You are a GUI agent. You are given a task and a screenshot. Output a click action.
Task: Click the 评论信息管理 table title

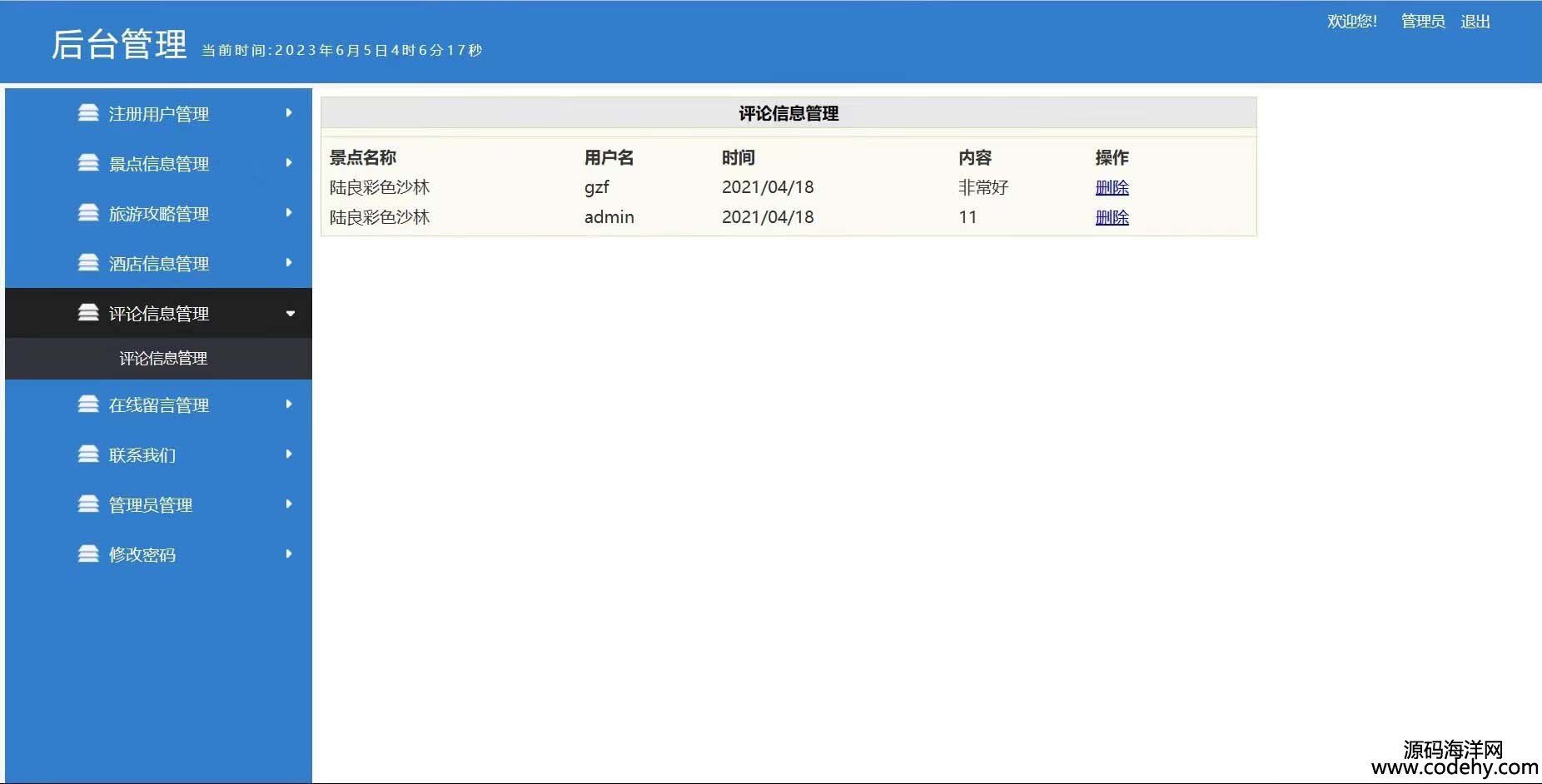pos(788,114)
